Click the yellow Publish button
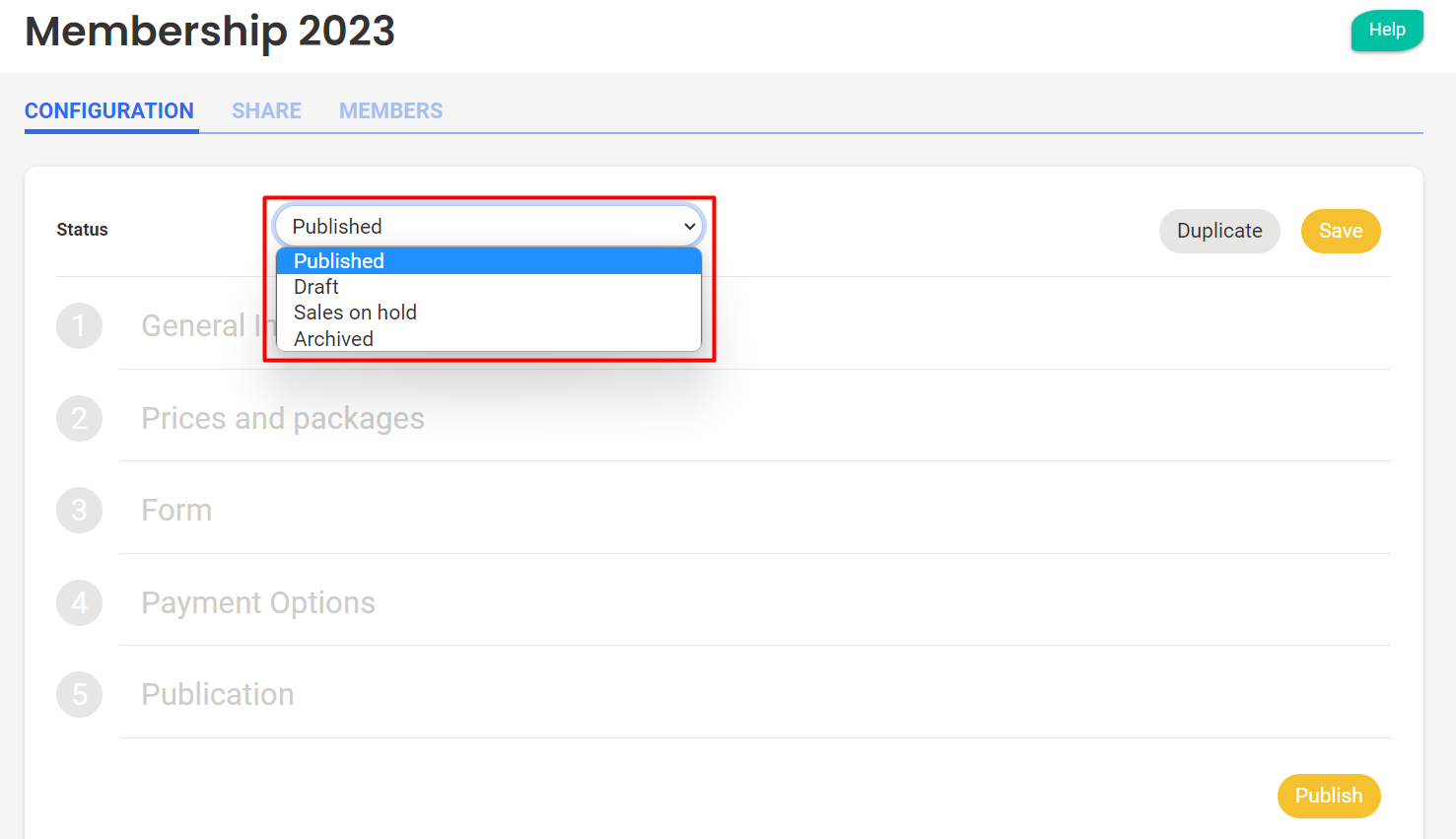1456x839 pixels. (1328, 796)
